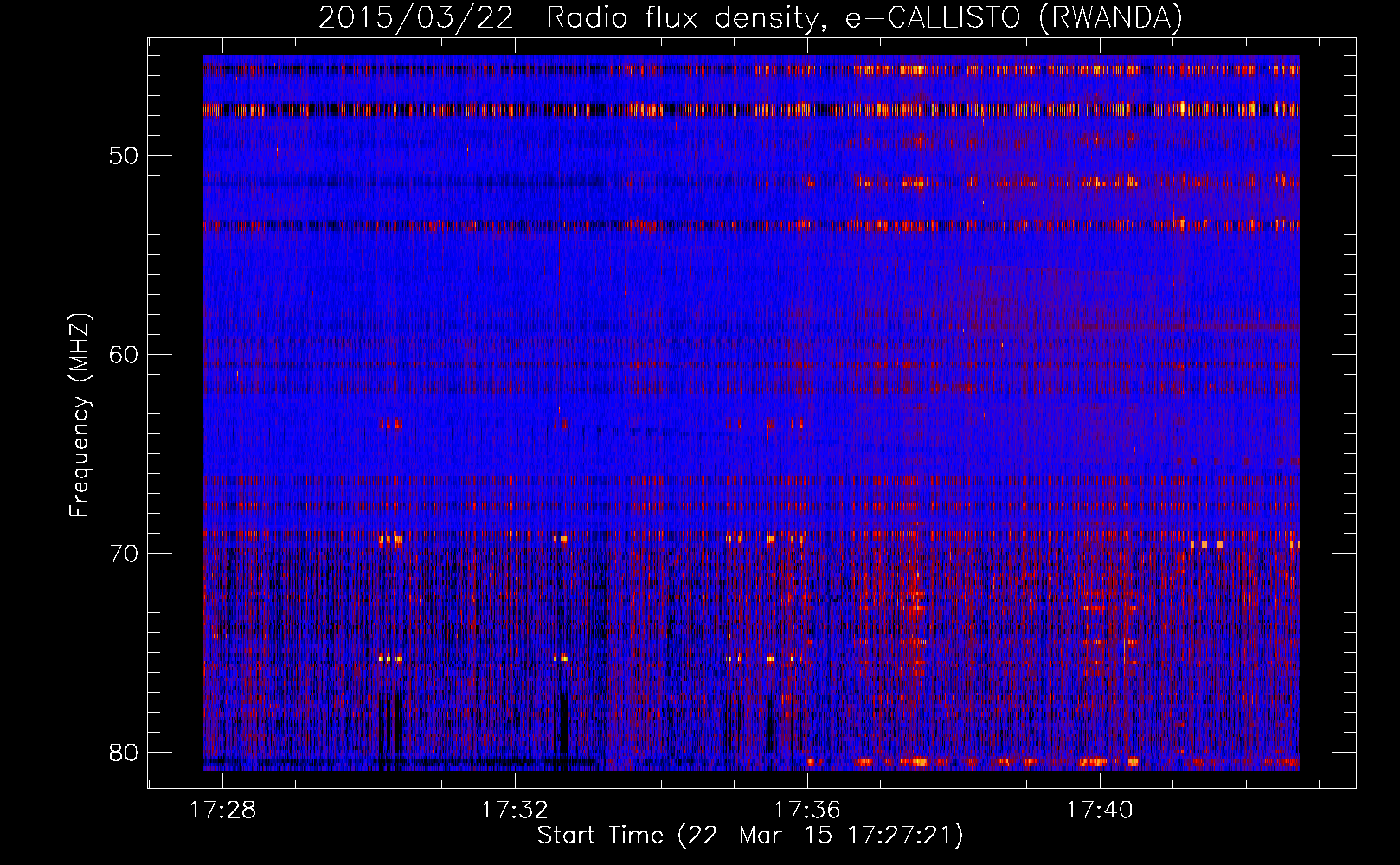Click the 50 frequency tick label
The height and width of the screenshot is (865, 1400).
125,156
